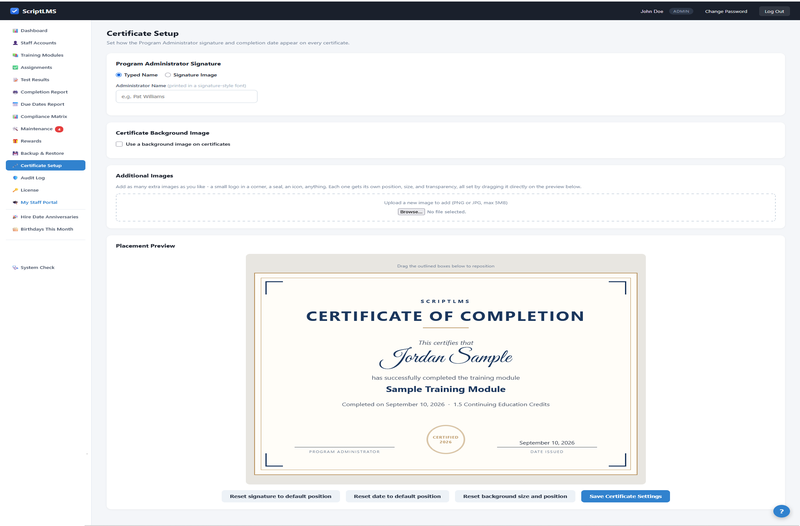Click the Test Results icon
Screen dimensions: 800x526
point(15,80)
